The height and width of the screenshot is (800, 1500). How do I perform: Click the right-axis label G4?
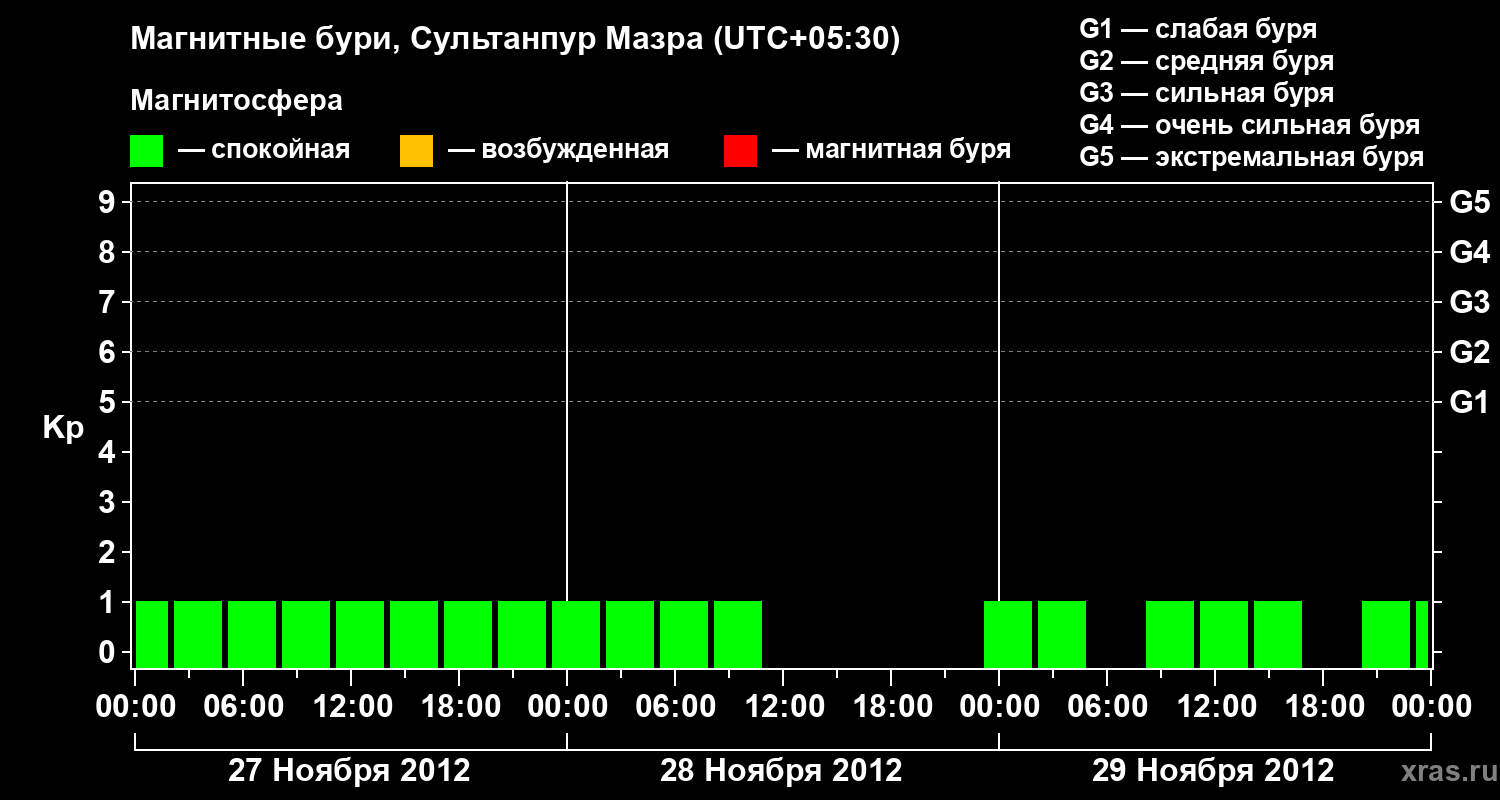tap(1469, 252)
